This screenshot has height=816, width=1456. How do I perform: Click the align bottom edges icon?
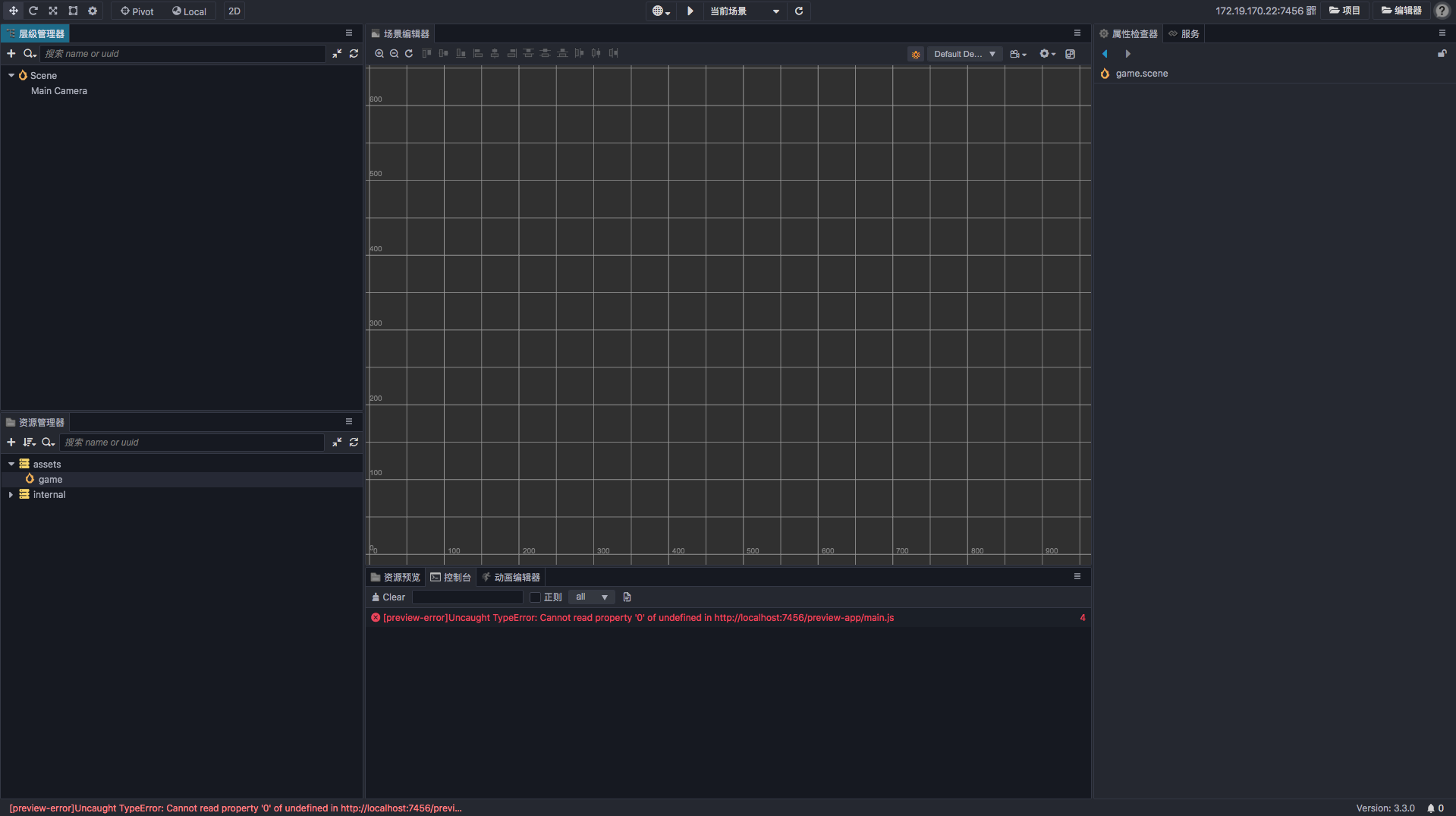click(x=461, y=53)
